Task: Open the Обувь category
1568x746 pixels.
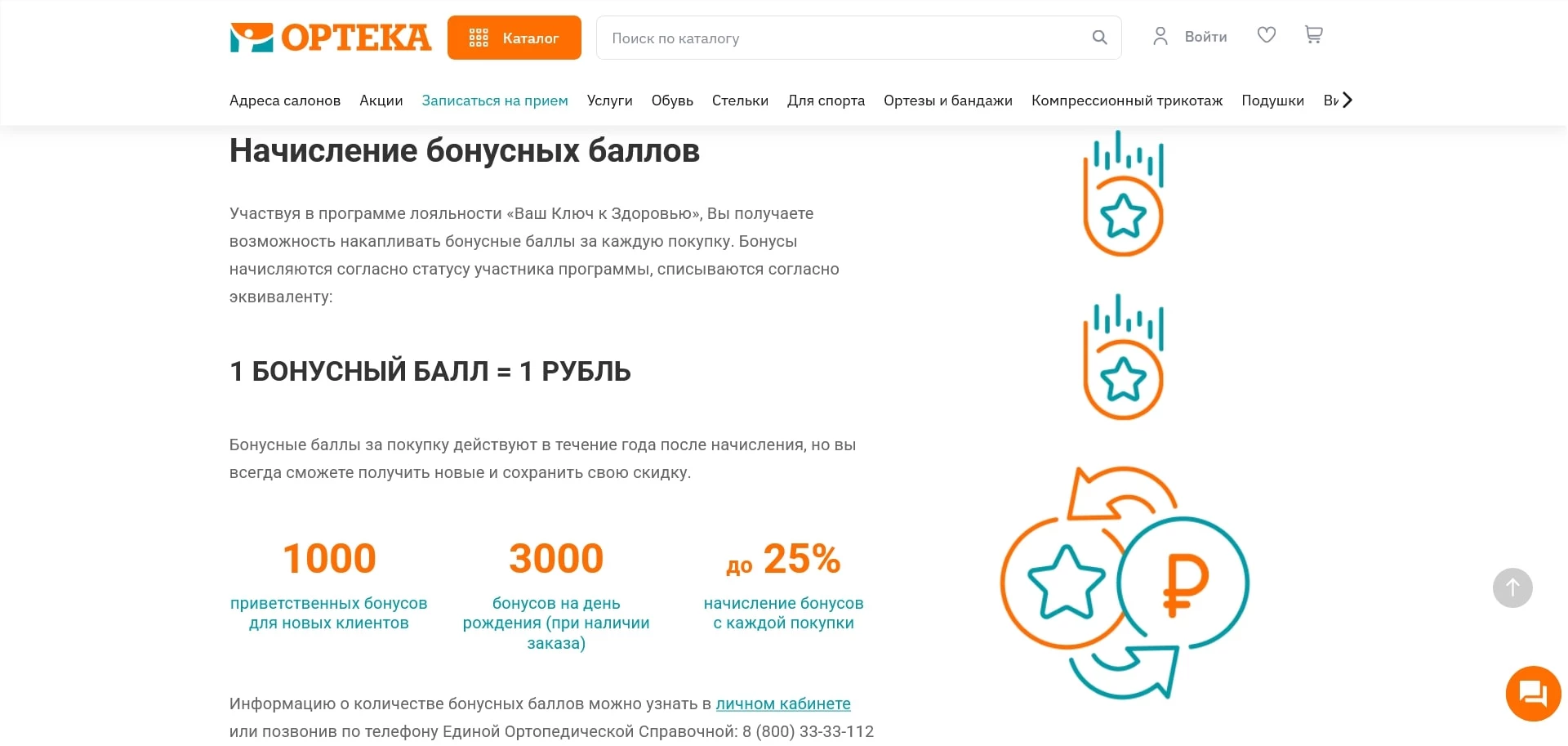Action: (x=671, y=101)
